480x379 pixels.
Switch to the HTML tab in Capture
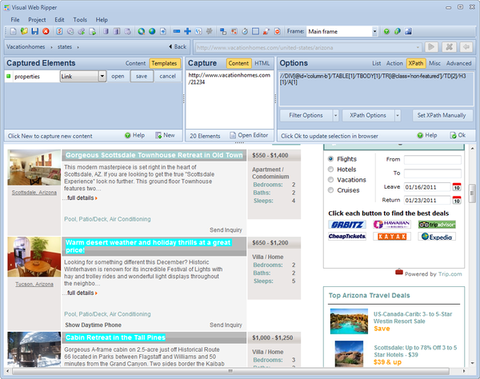tap(262, 63)
